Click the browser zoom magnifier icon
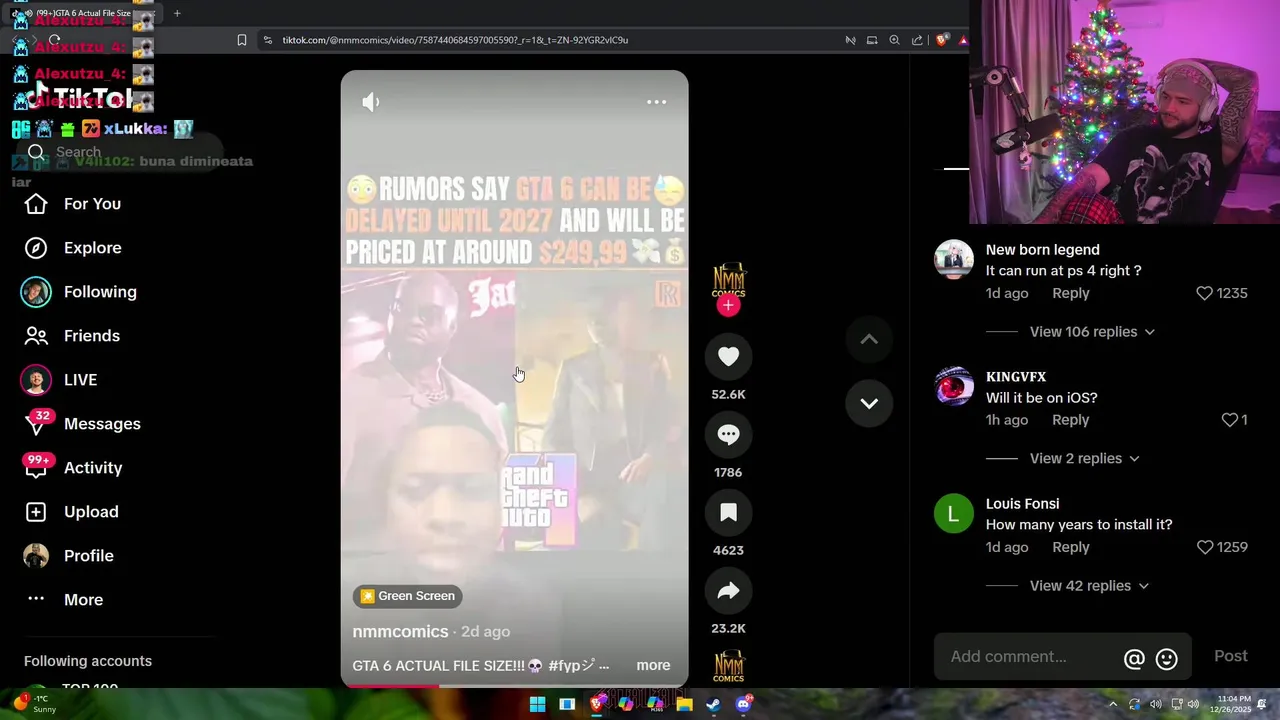1280x720 pixels. 895,40
